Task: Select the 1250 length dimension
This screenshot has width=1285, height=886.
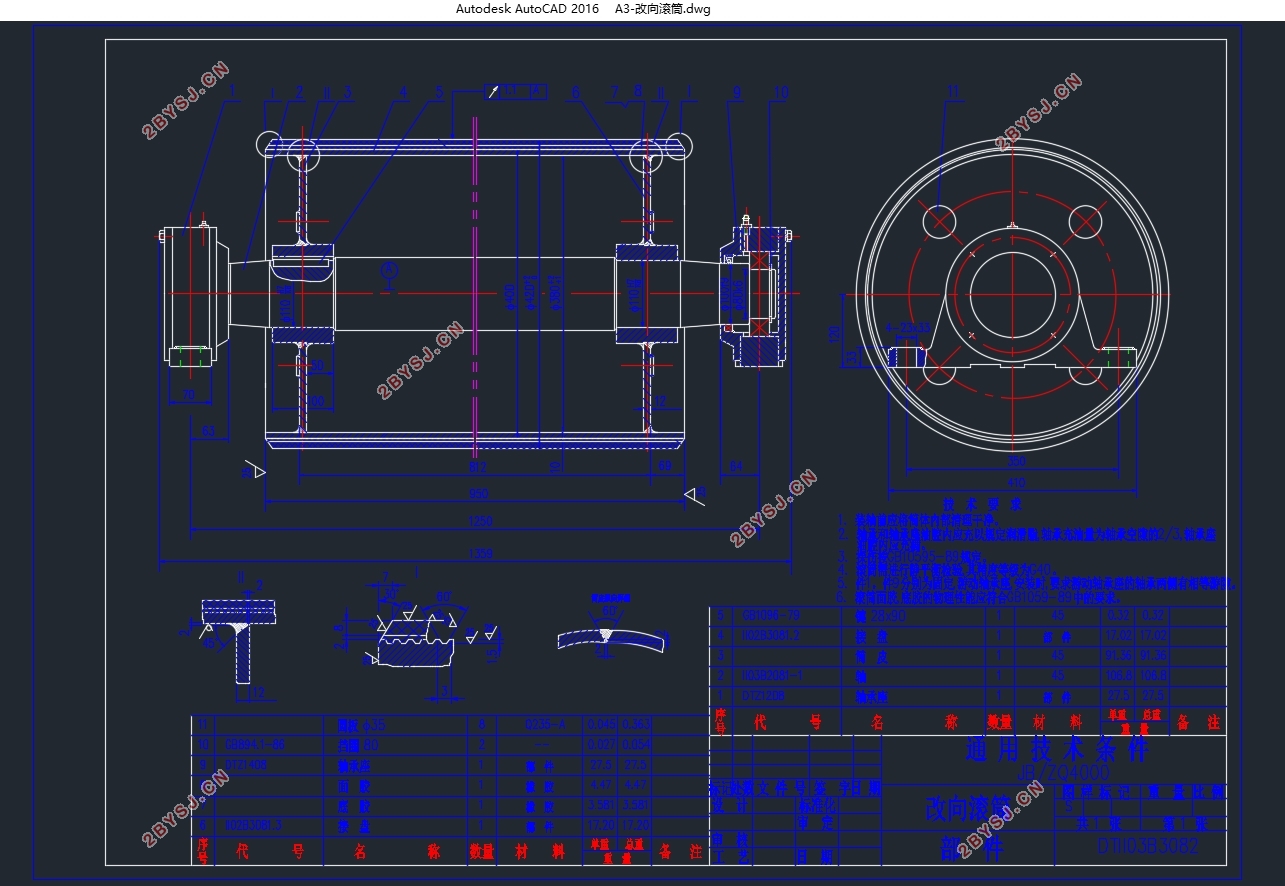Action: click(481, 522)
